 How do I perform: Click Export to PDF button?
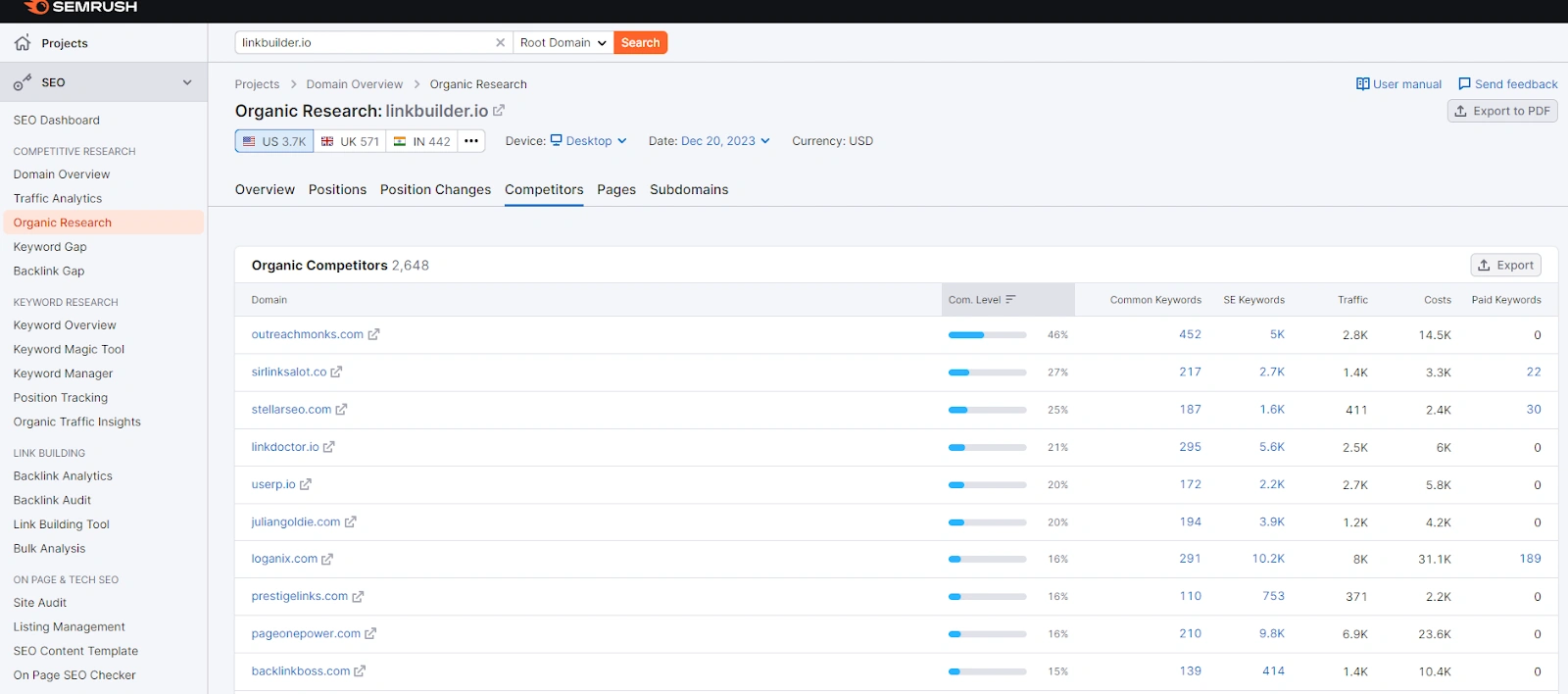[1502, 111]
